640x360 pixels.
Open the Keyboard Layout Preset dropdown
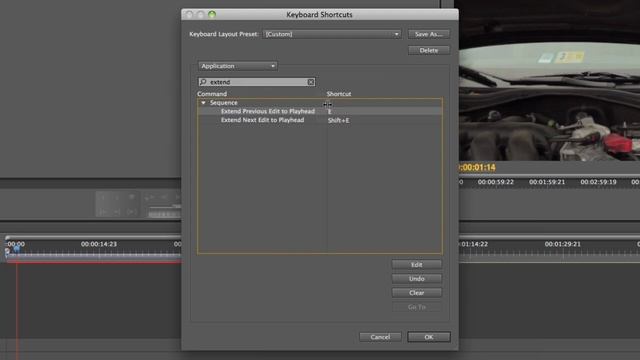(x=332, y=34)
